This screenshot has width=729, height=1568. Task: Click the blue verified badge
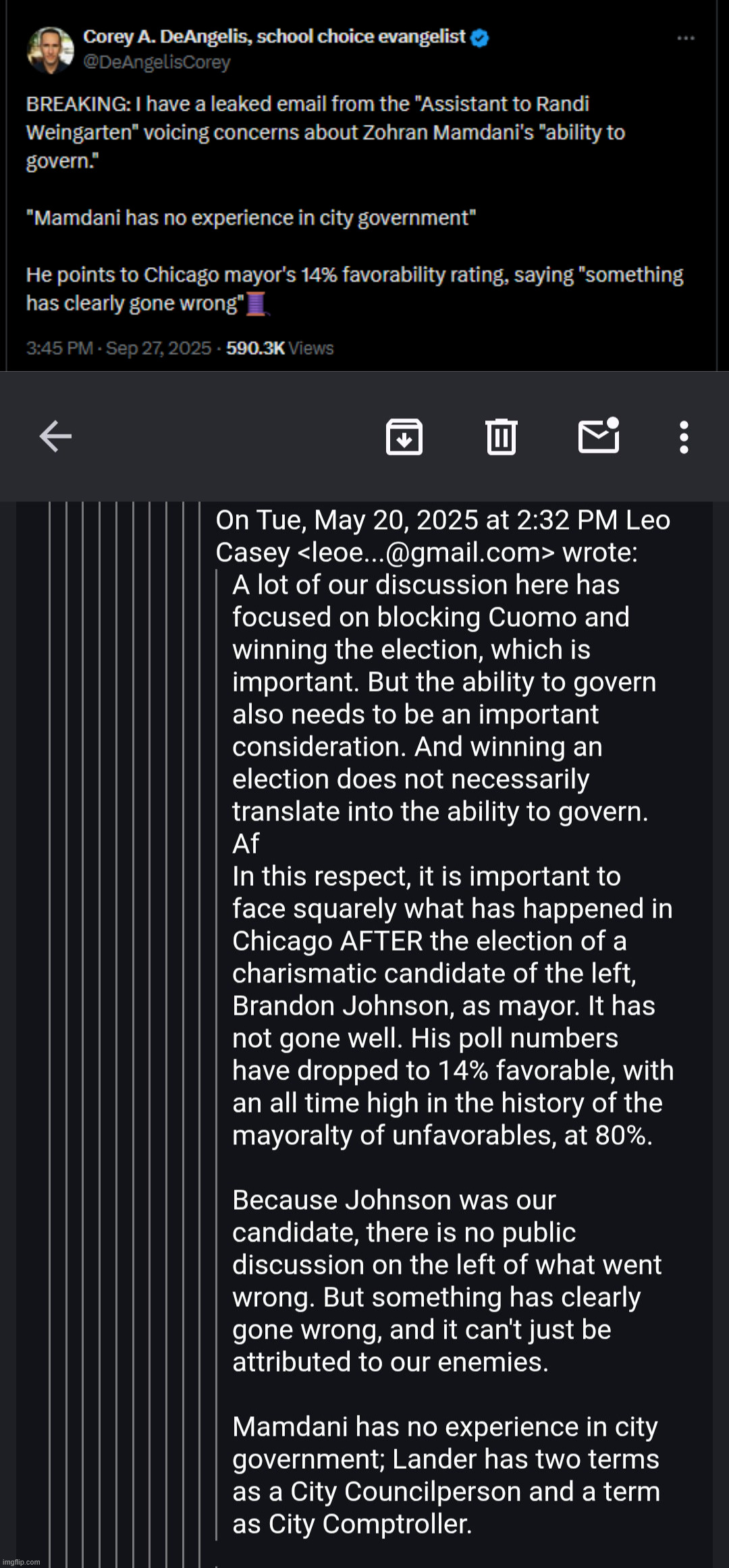480,38
